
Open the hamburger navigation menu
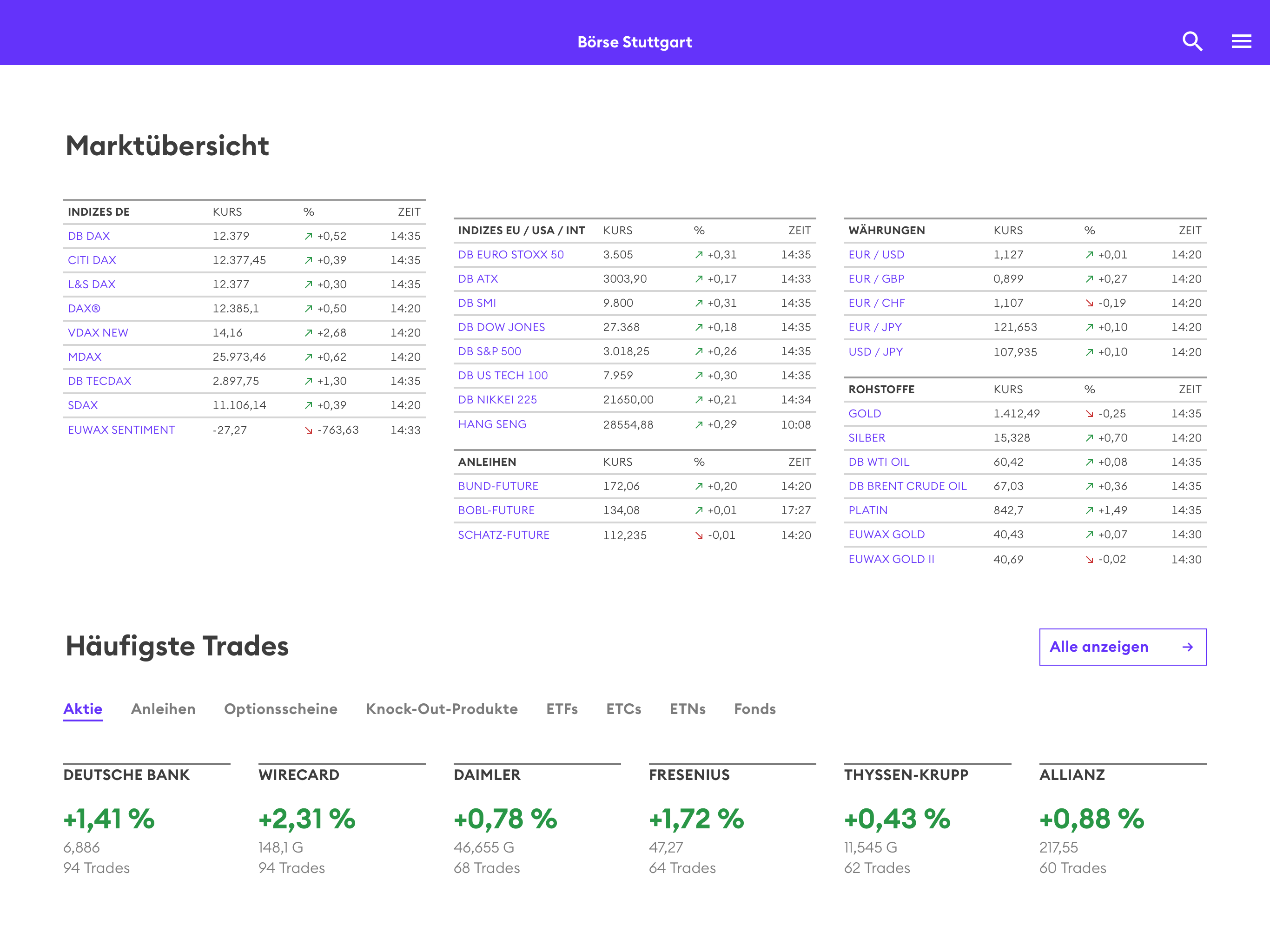pos(1241,41)
